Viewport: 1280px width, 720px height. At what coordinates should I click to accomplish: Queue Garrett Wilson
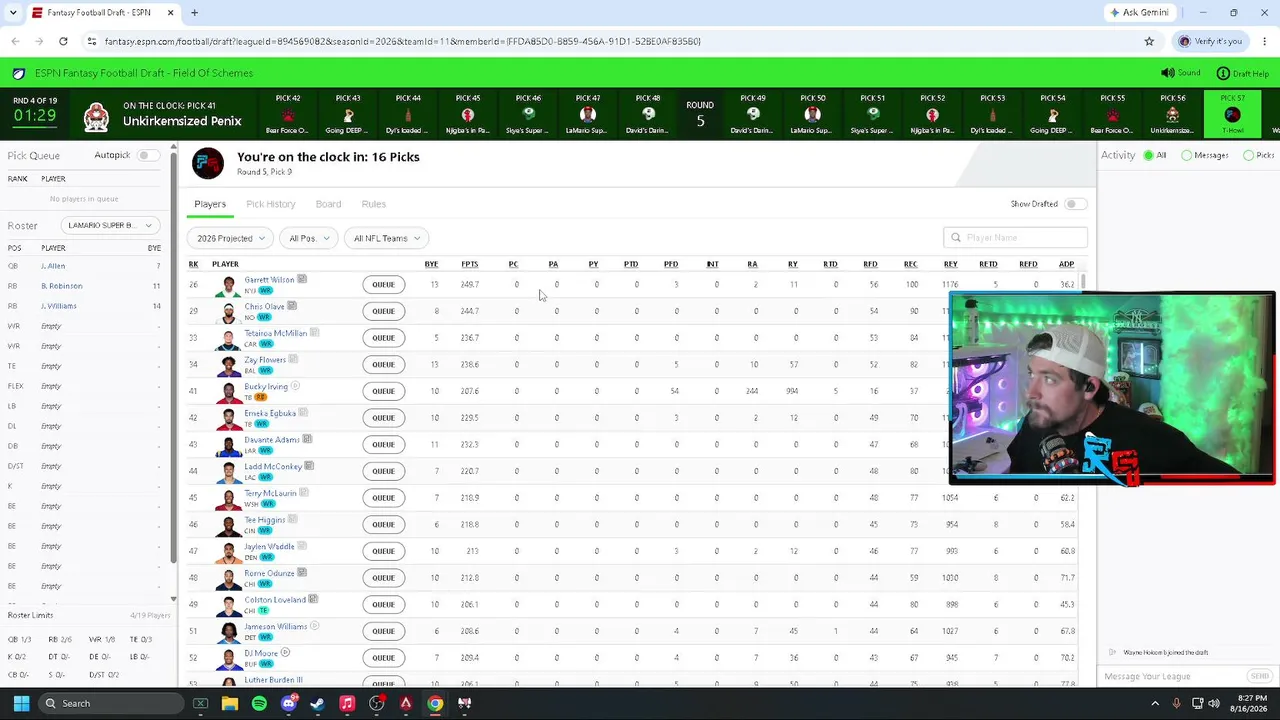383,284
